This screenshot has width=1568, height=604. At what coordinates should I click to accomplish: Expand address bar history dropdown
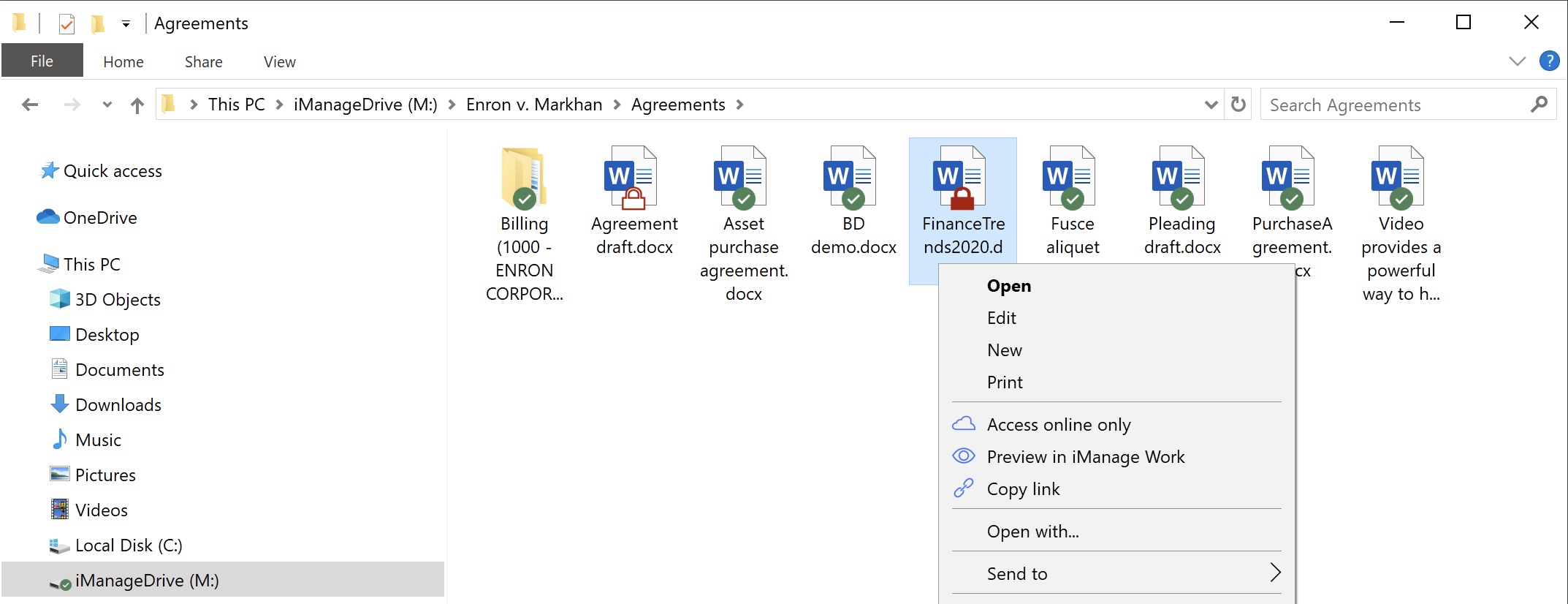(1211, 105)
